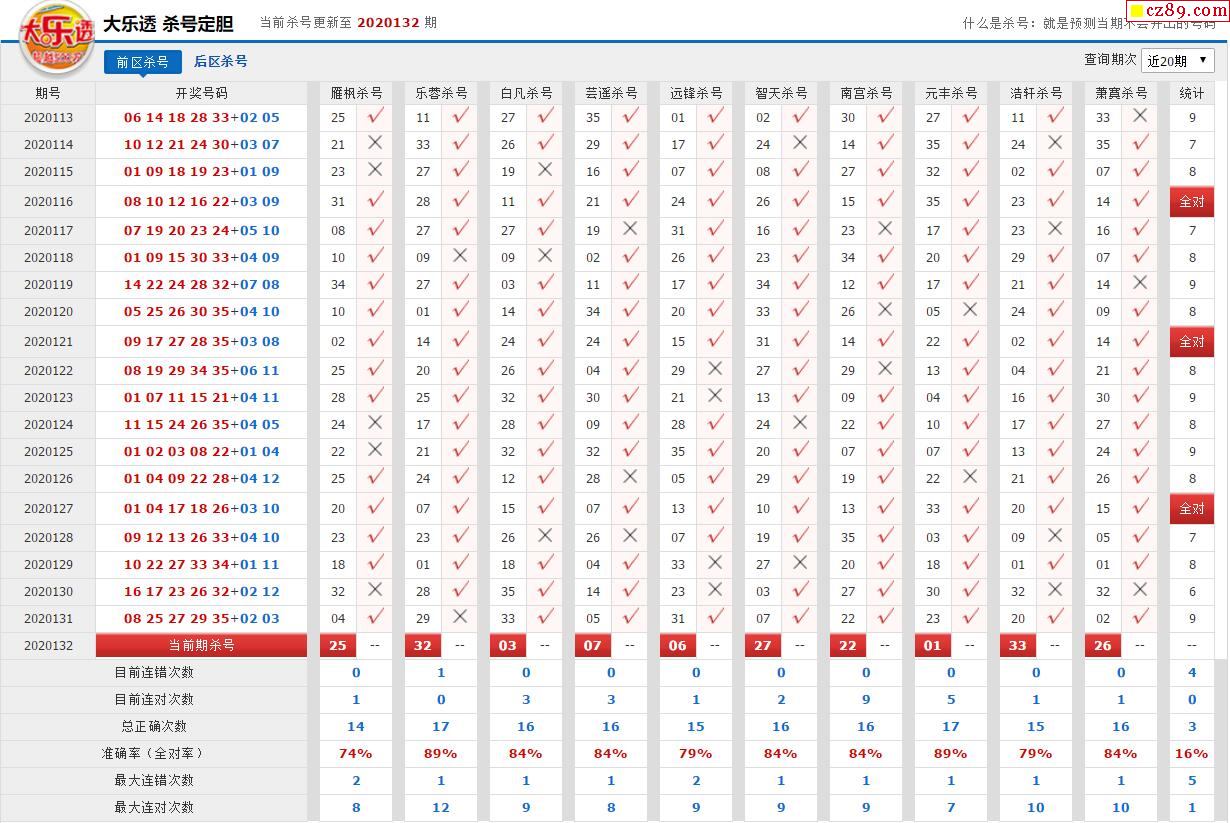Click 雁枫's X mark in row 2020114
1230x823 pixels.
point(375,144)
